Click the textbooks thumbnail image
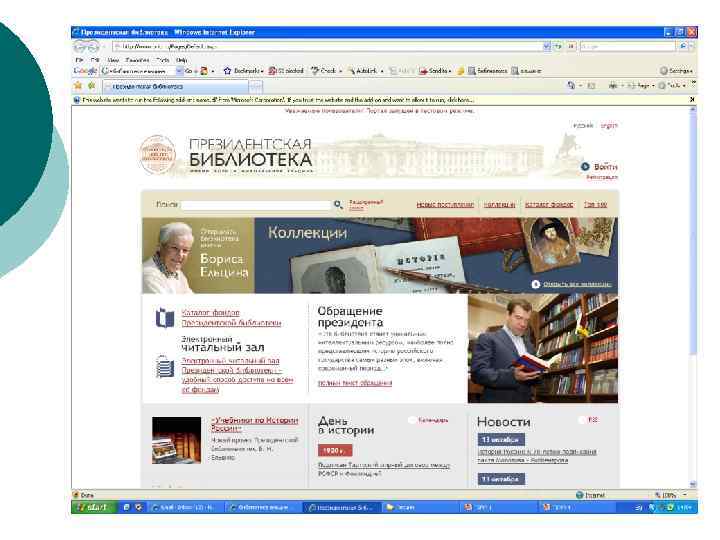720x540 pixels. click(x=176, y=440)
